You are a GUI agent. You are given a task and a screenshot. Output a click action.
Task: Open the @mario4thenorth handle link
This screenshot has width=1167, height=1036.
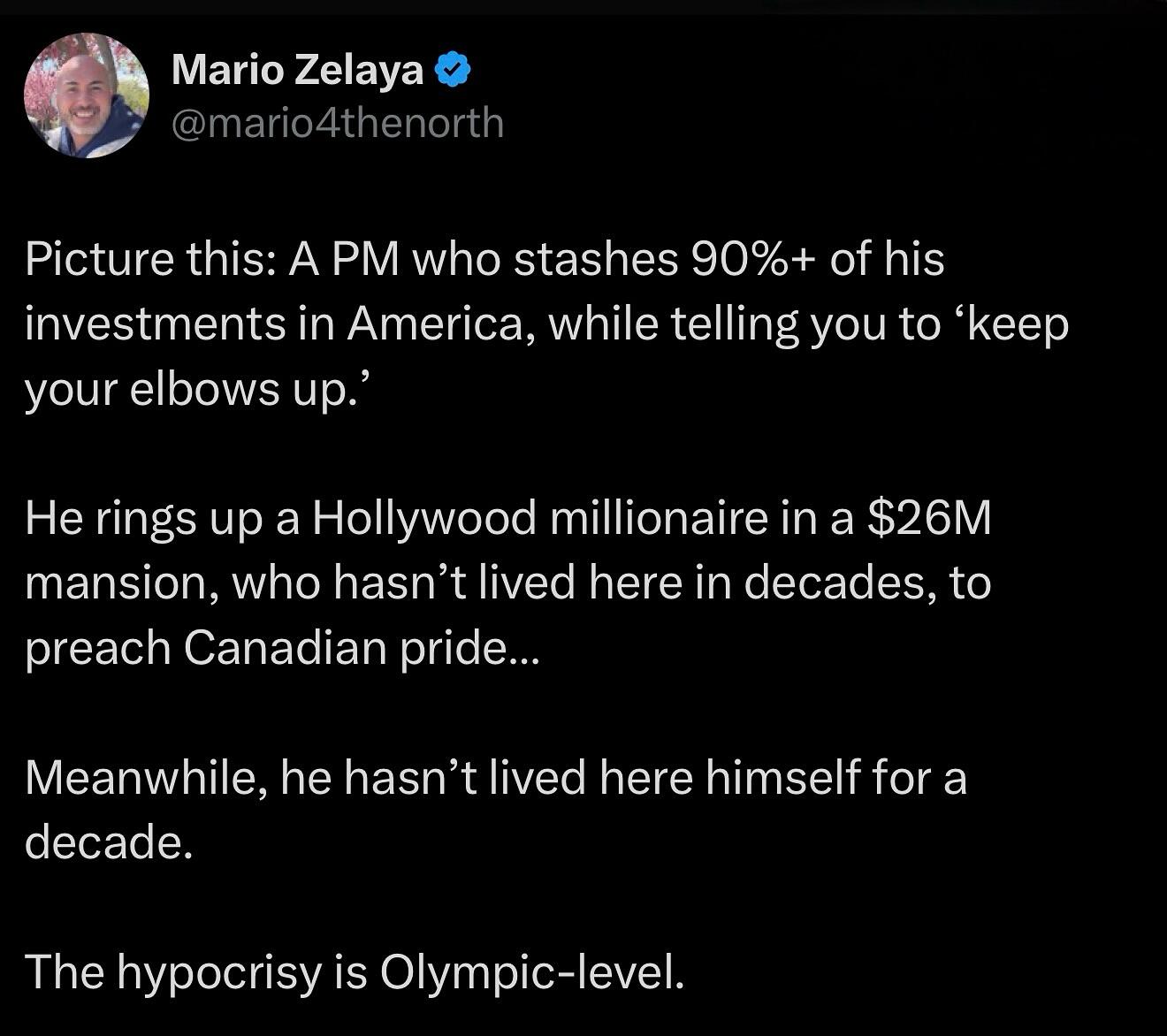click(337, 123)
